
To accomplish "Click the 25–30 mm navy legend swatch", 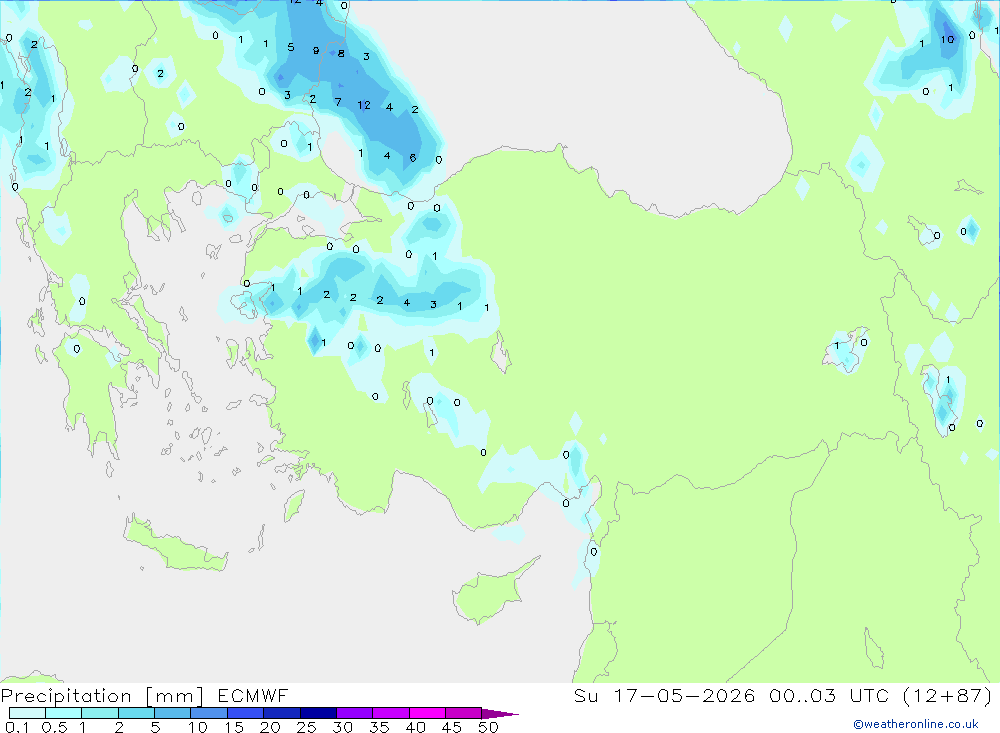I will [x=318, y=713].
